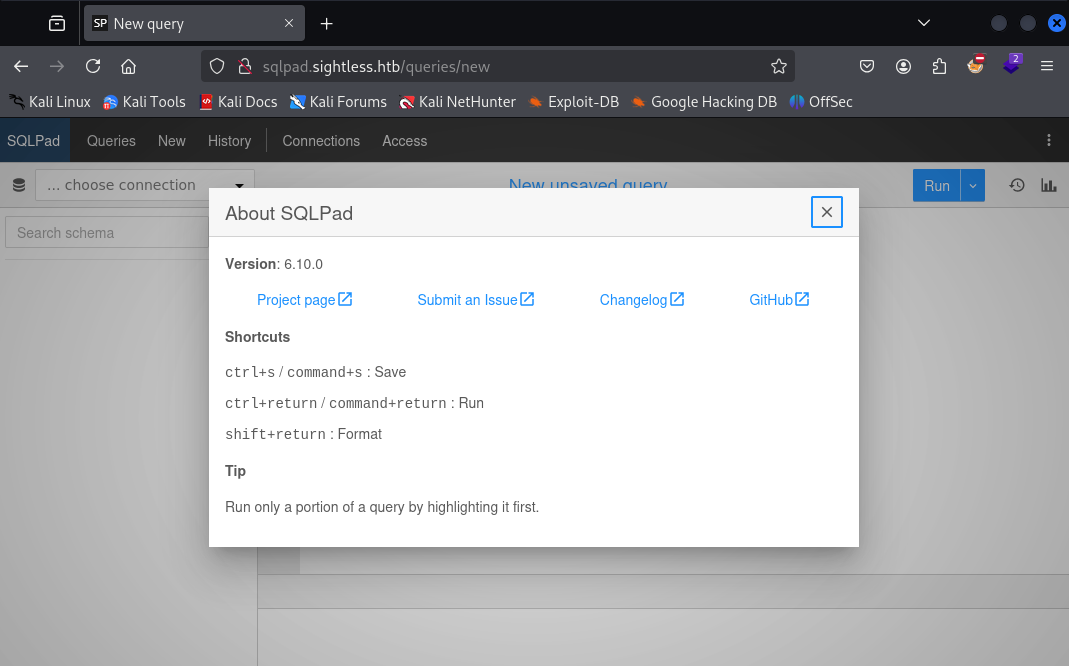1069x666 pixels.
Task: Open the Firefox account icon
Action: (x=903, y=66)
